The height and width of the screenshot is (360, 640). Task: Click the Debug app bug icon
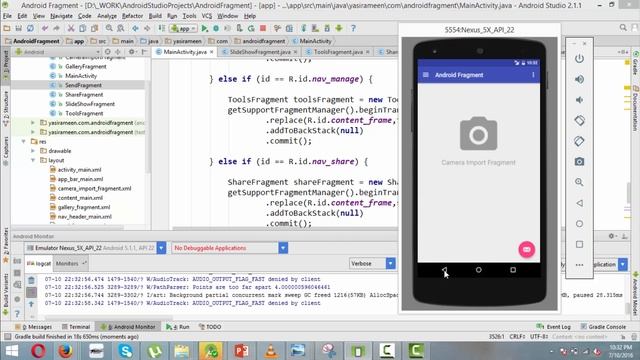tap(216, 29)
